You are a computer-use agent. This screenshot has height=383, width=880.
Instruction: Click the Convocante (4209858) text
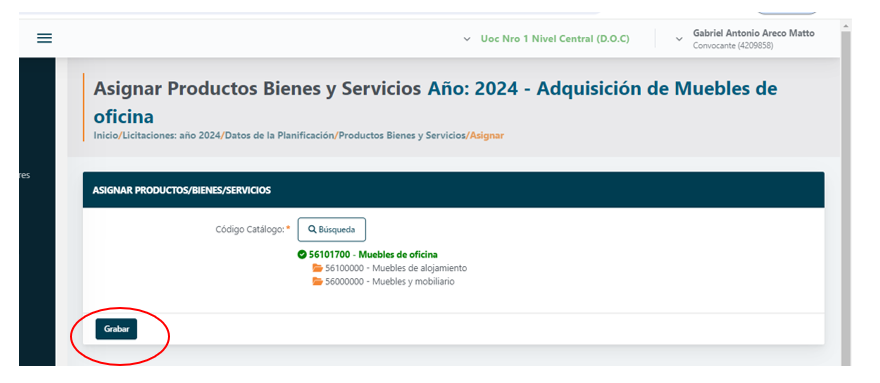pos(733,45)
